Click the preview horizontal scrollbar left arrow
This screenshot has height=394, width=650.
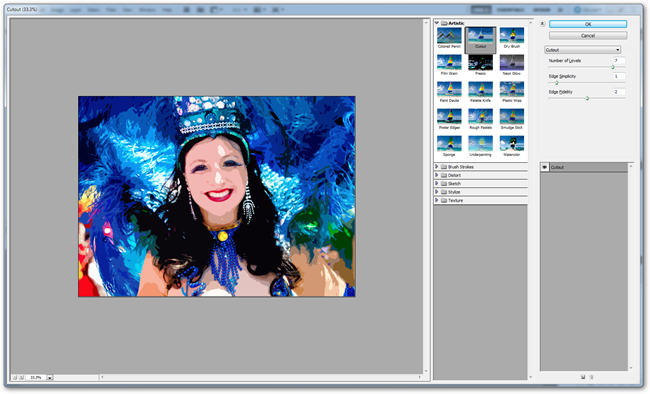pos(102,377)
